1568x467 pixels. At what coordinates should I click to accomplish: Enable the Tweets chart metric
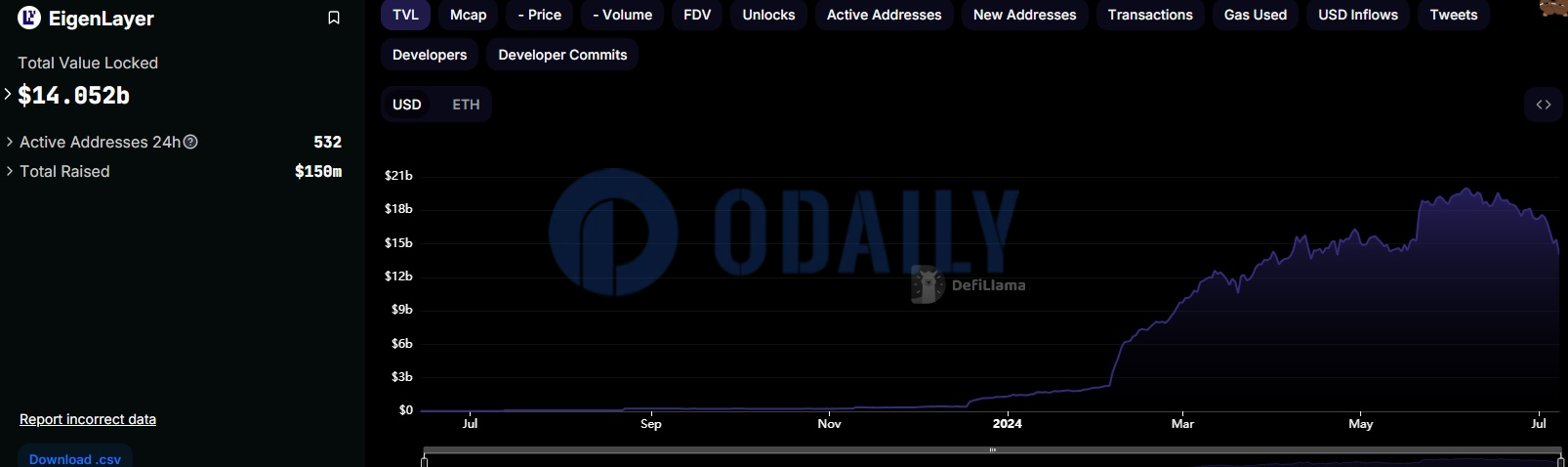1454,15
